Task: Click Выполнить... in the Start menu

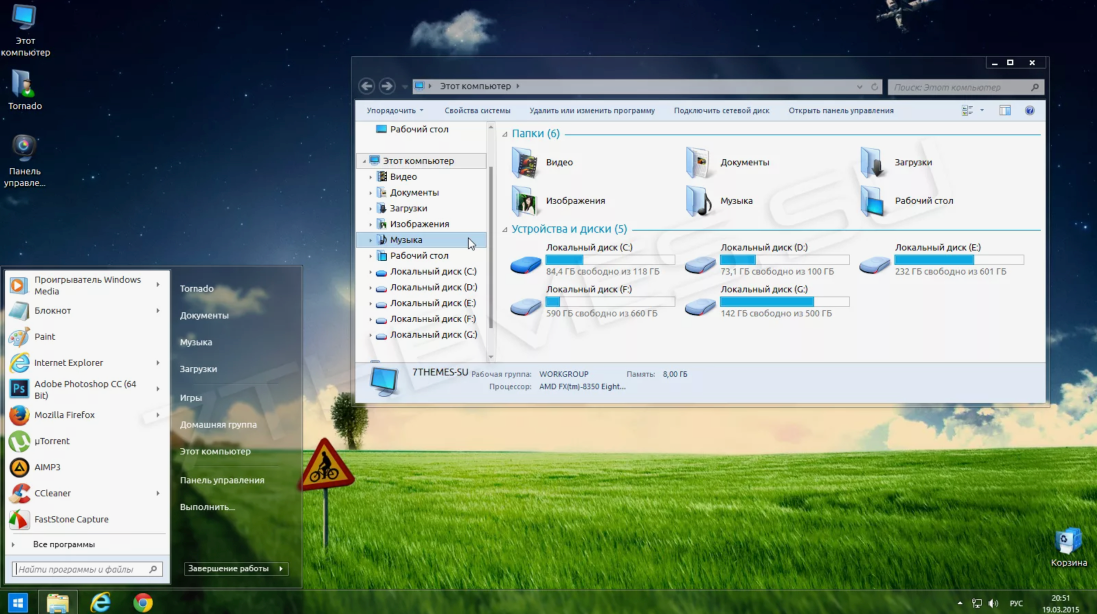Action: coord(207,507)
